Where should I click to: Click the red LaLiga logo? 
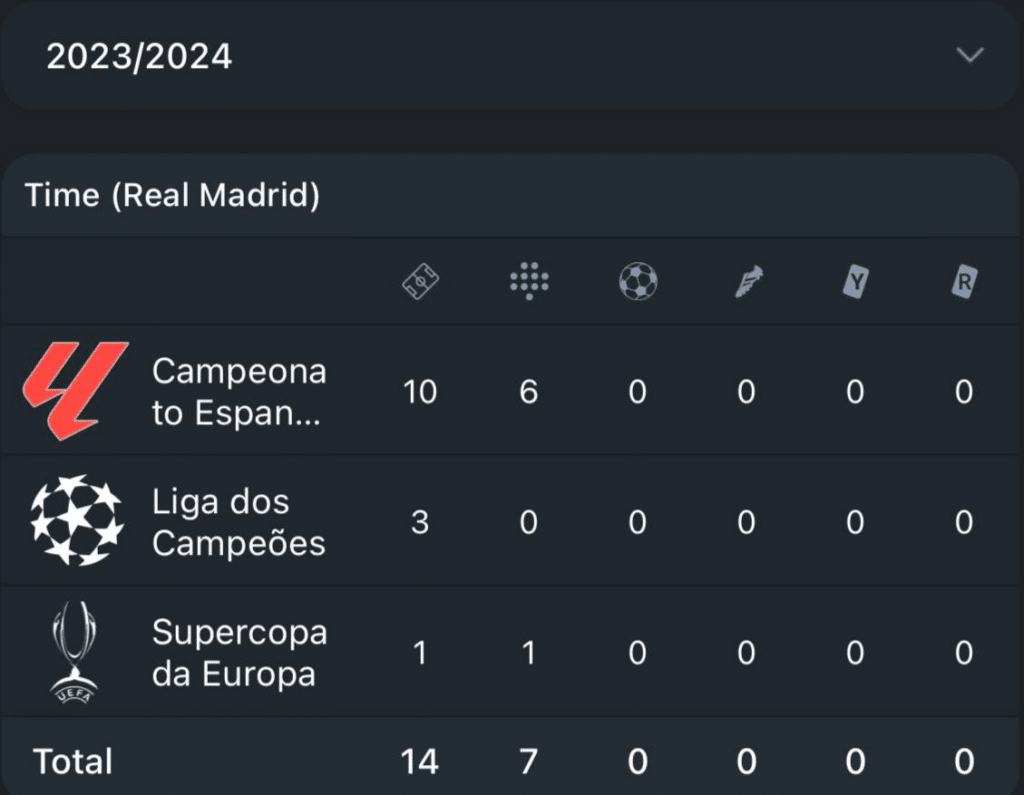click(75, 391)
